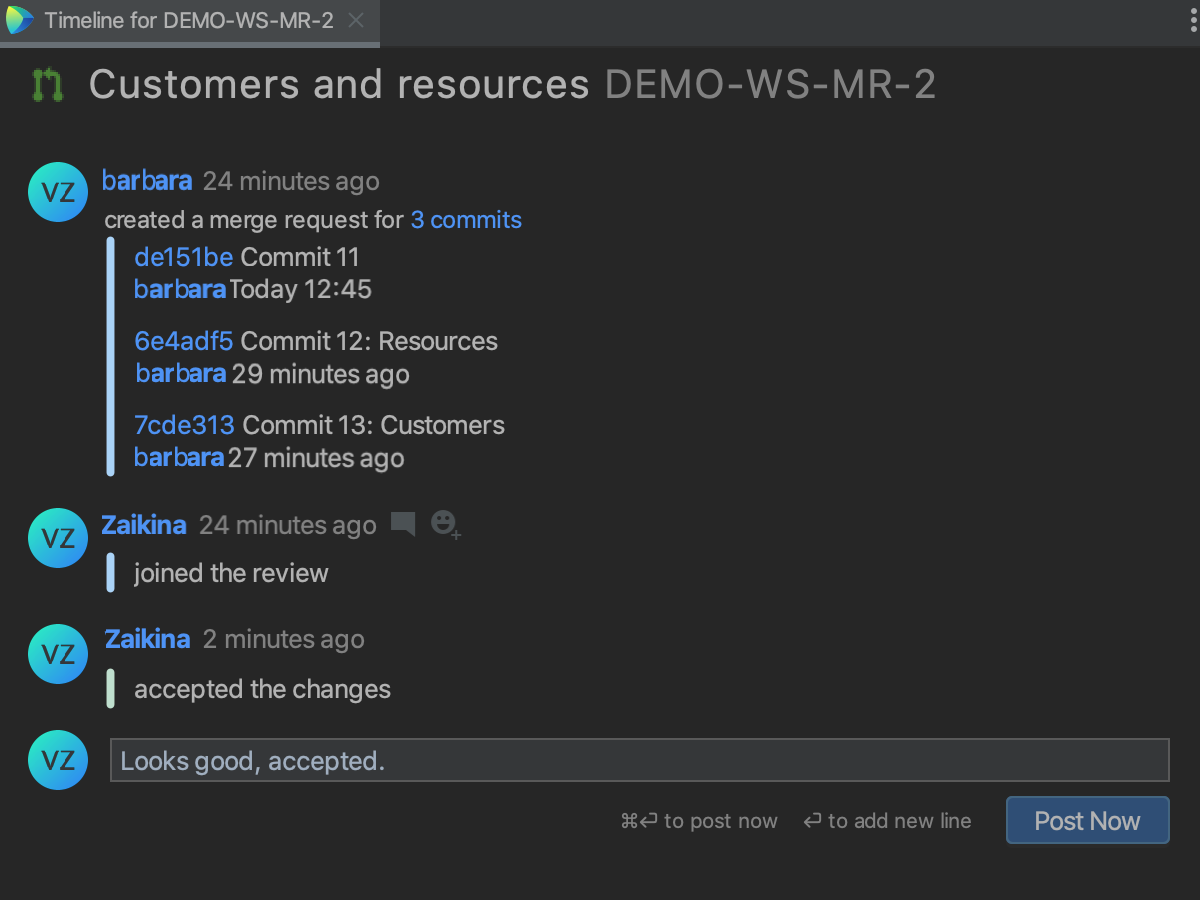Open the 3 commits link

(x=466, y=220)
